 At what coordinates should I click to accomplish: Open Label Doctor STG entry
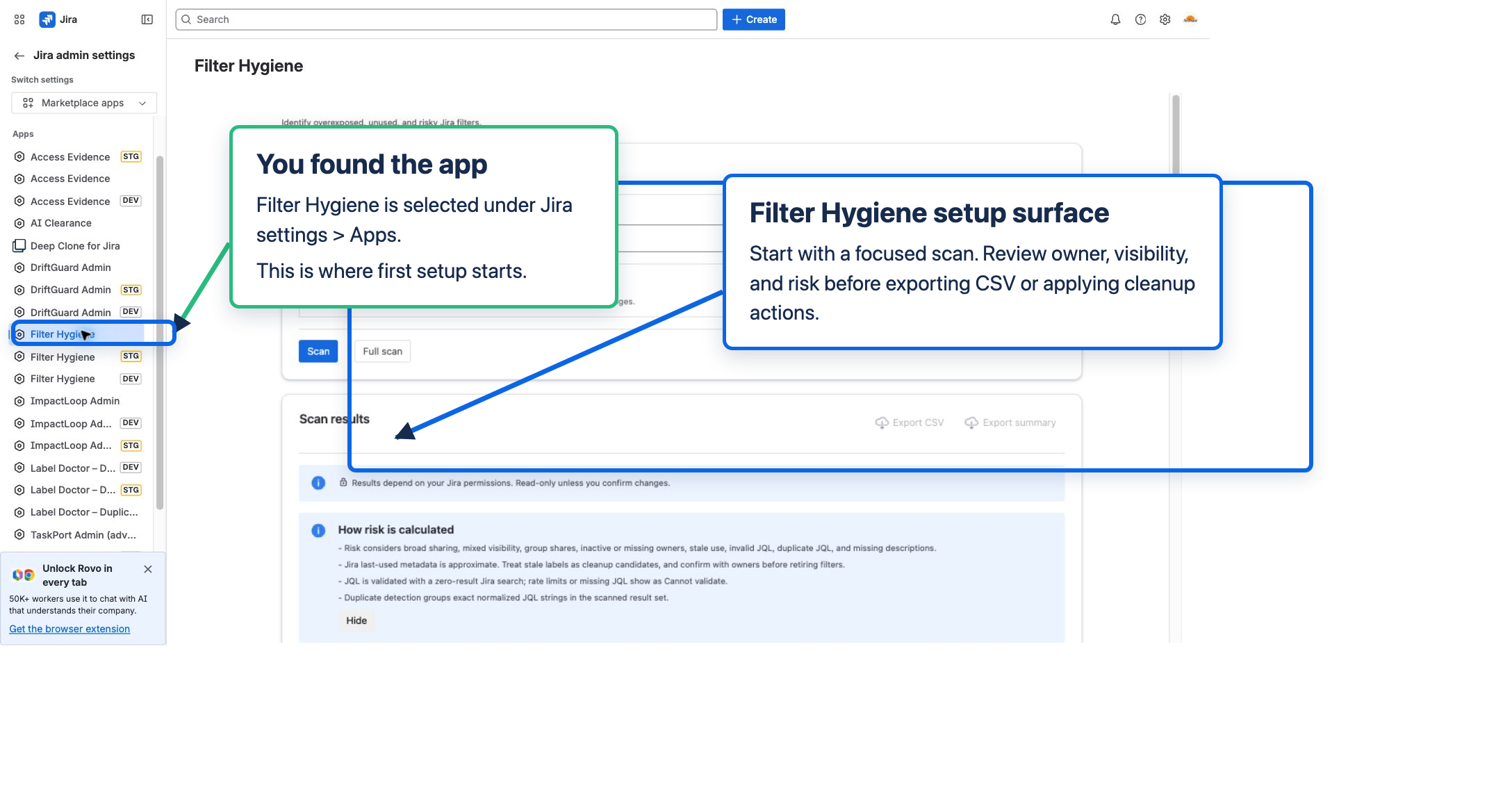point(78,490)
